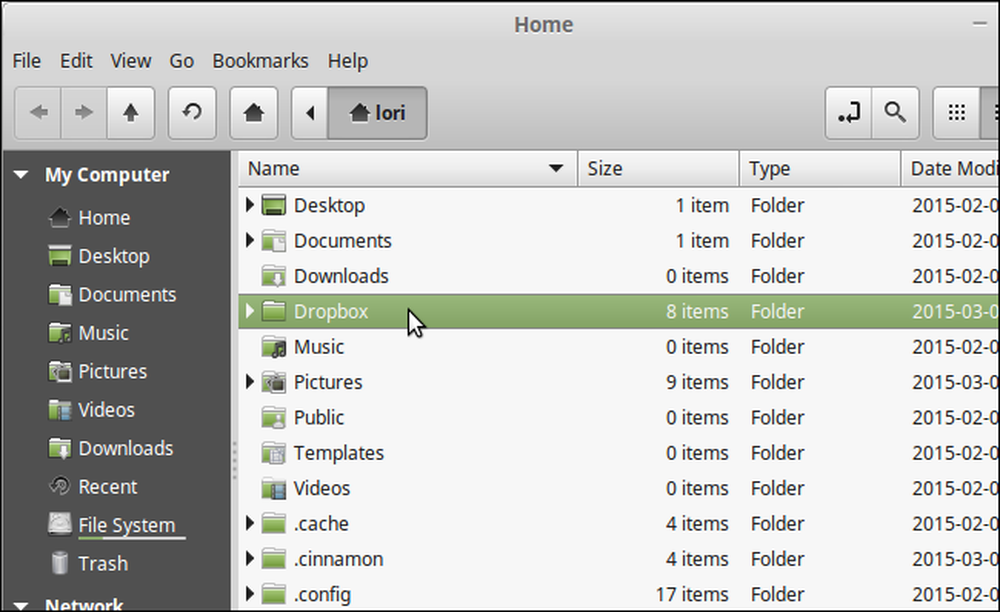Select the Downloads name in file list

click(341, 276)
